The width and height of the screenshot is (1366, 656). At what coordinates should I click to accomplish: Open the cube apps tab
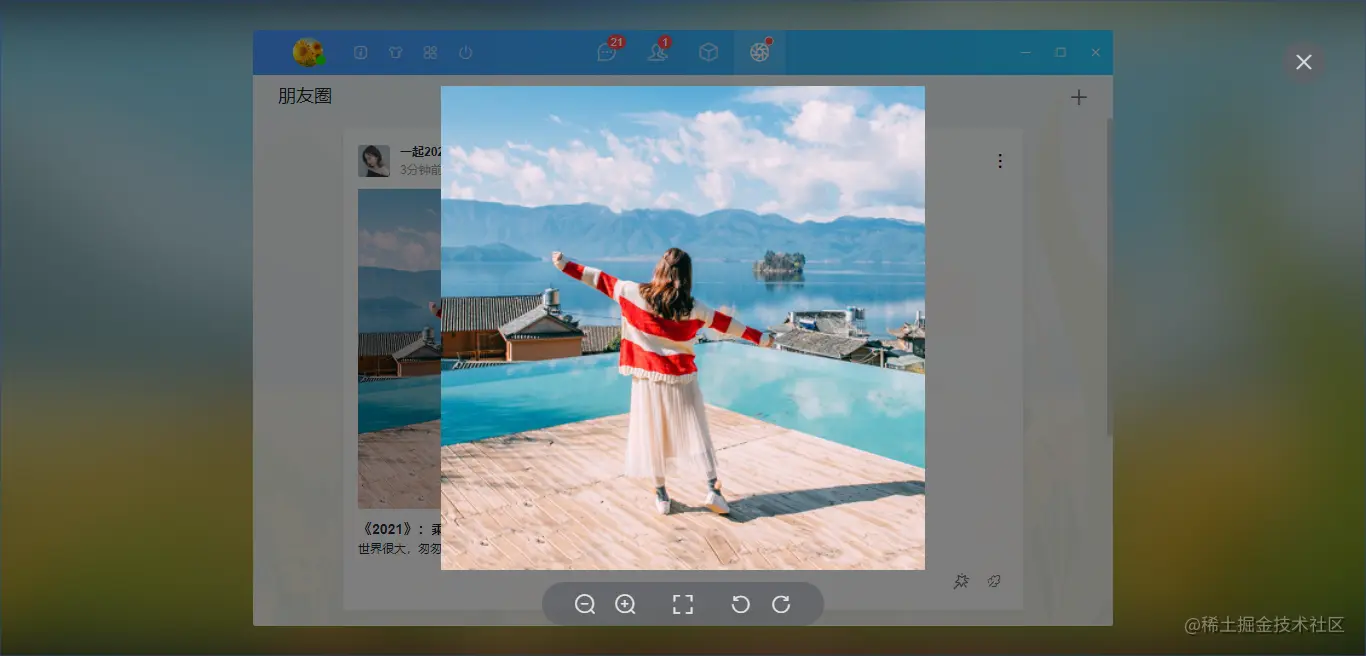tap(708, 52)
